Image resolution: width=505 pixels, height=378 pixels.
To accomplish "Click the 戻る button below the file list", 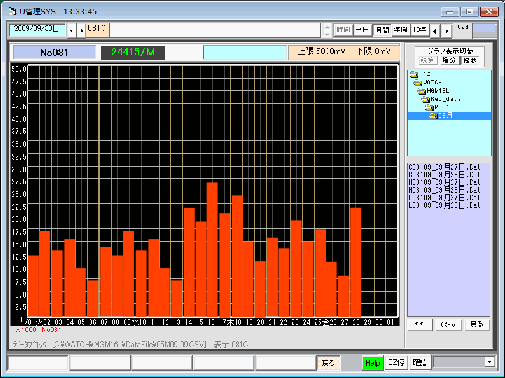I will pyautogui.click(x=477, y=324).
